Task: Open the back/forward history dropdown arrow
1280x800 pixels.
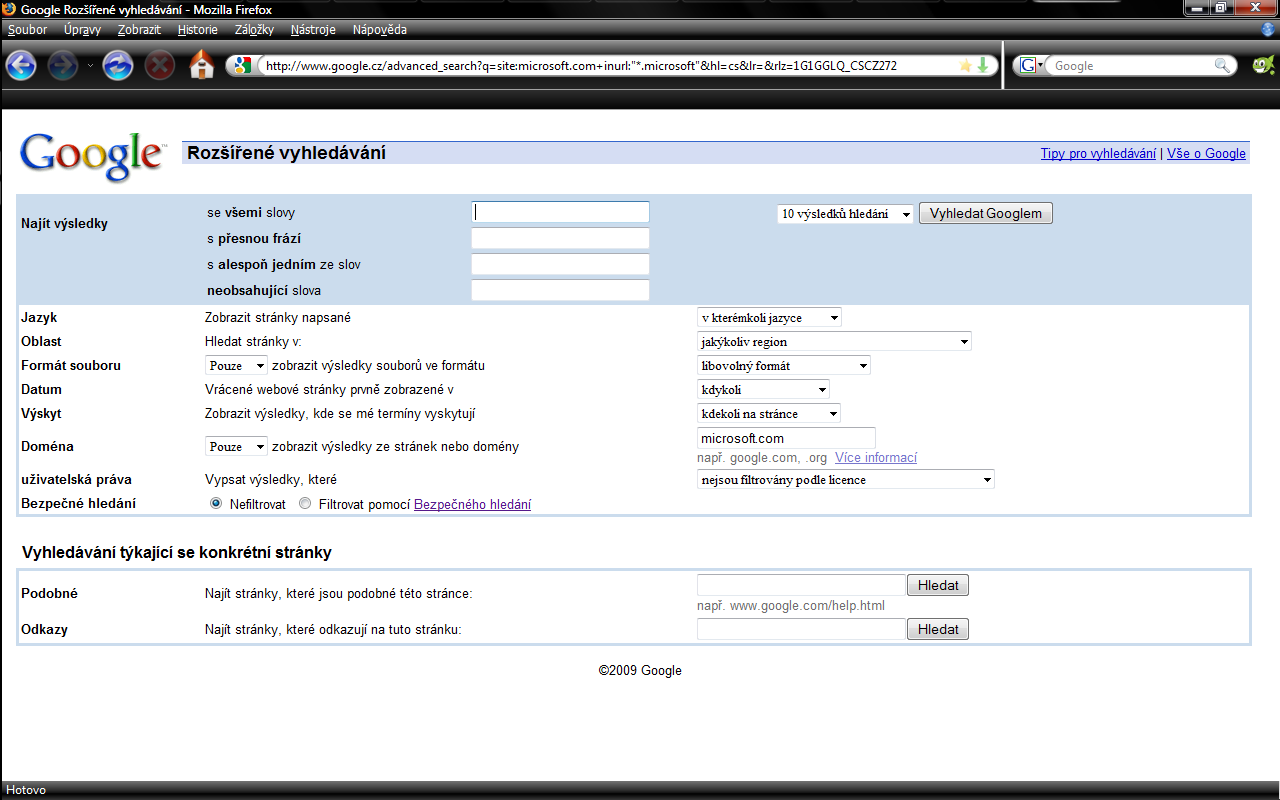Action: [x=90, y=66]
